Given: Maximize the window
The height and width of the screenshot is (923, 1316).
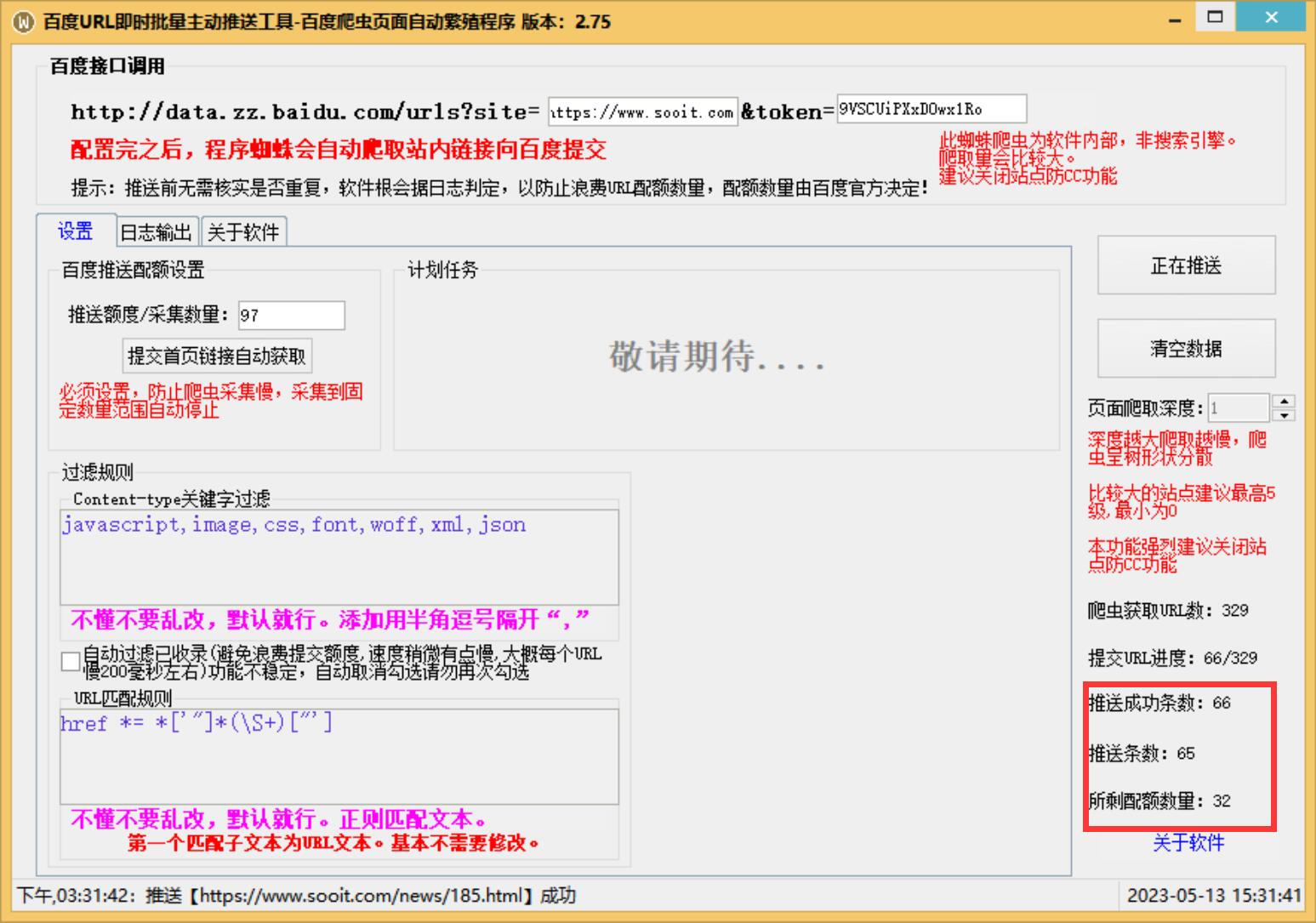Looking at the screenshot, I should point(1215,17).
